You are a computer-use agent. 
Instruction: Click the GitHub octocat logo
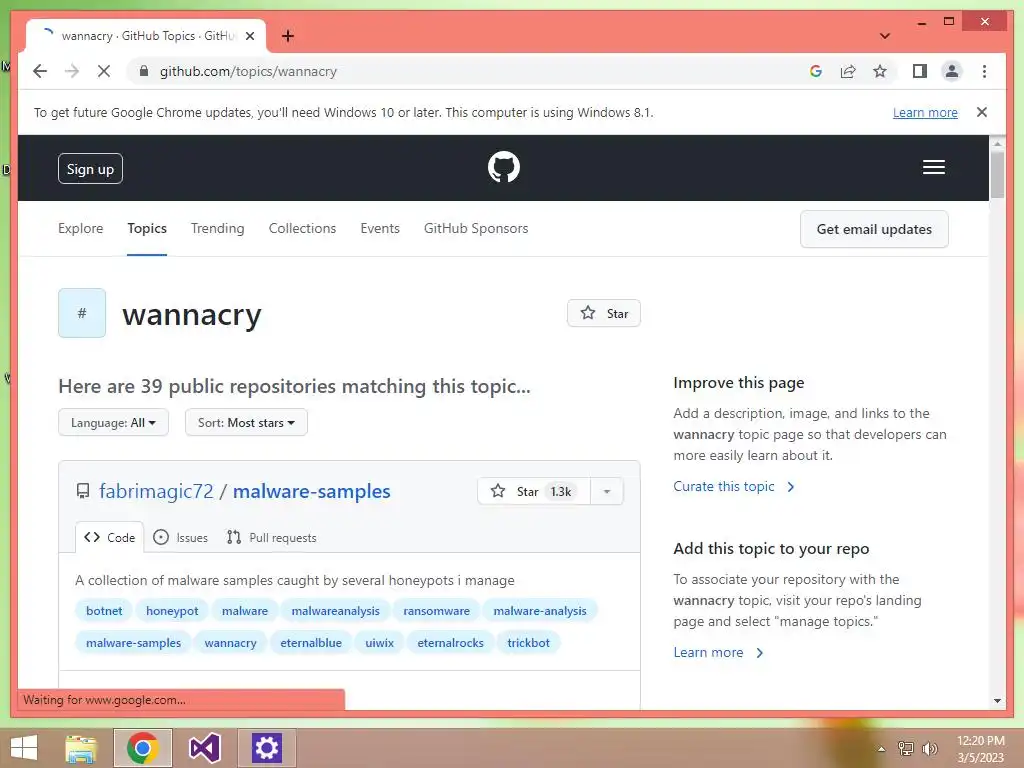(x=504, y=167)
